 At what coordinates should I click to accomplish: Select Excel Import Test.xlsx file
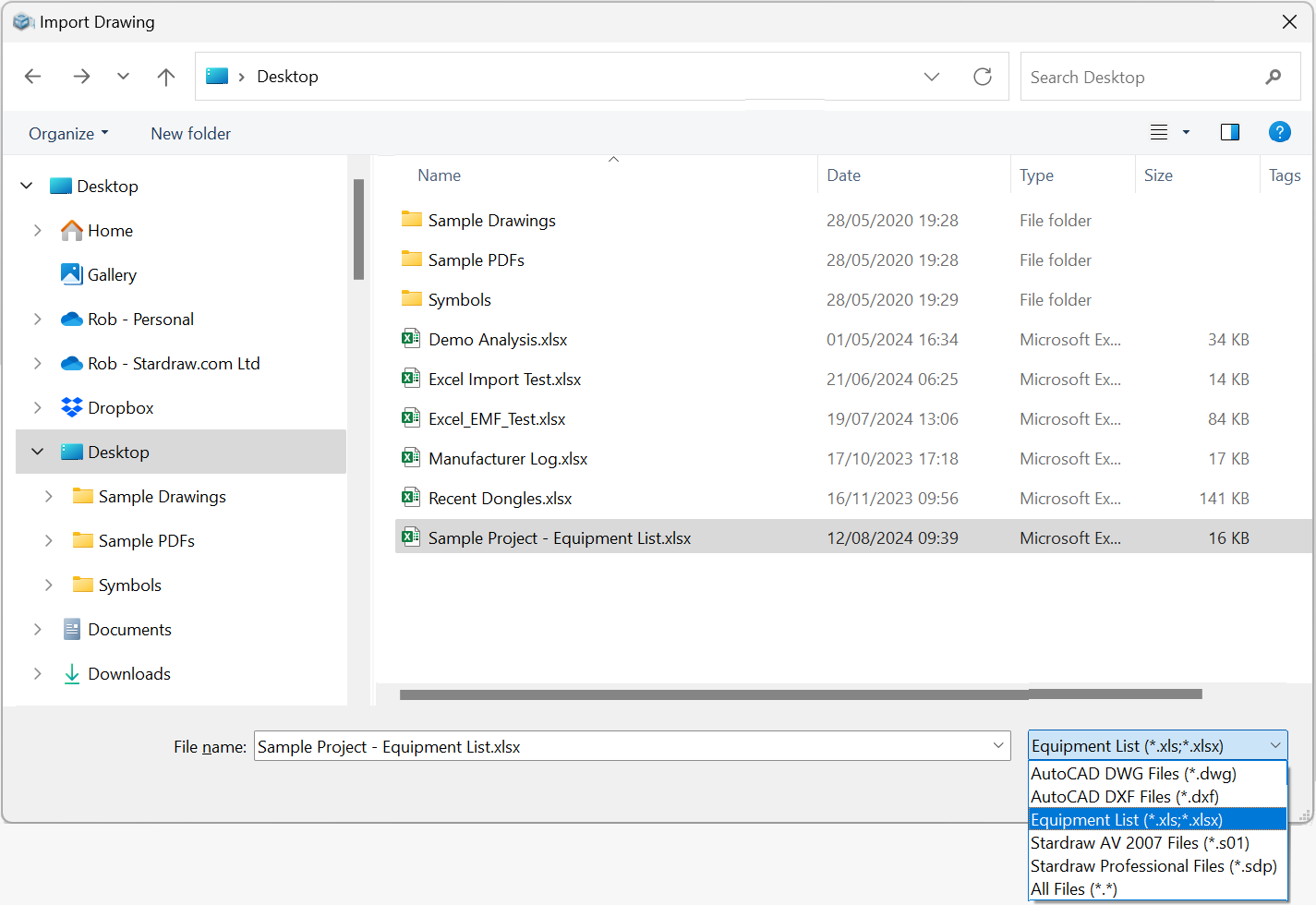tap(504, 379)
